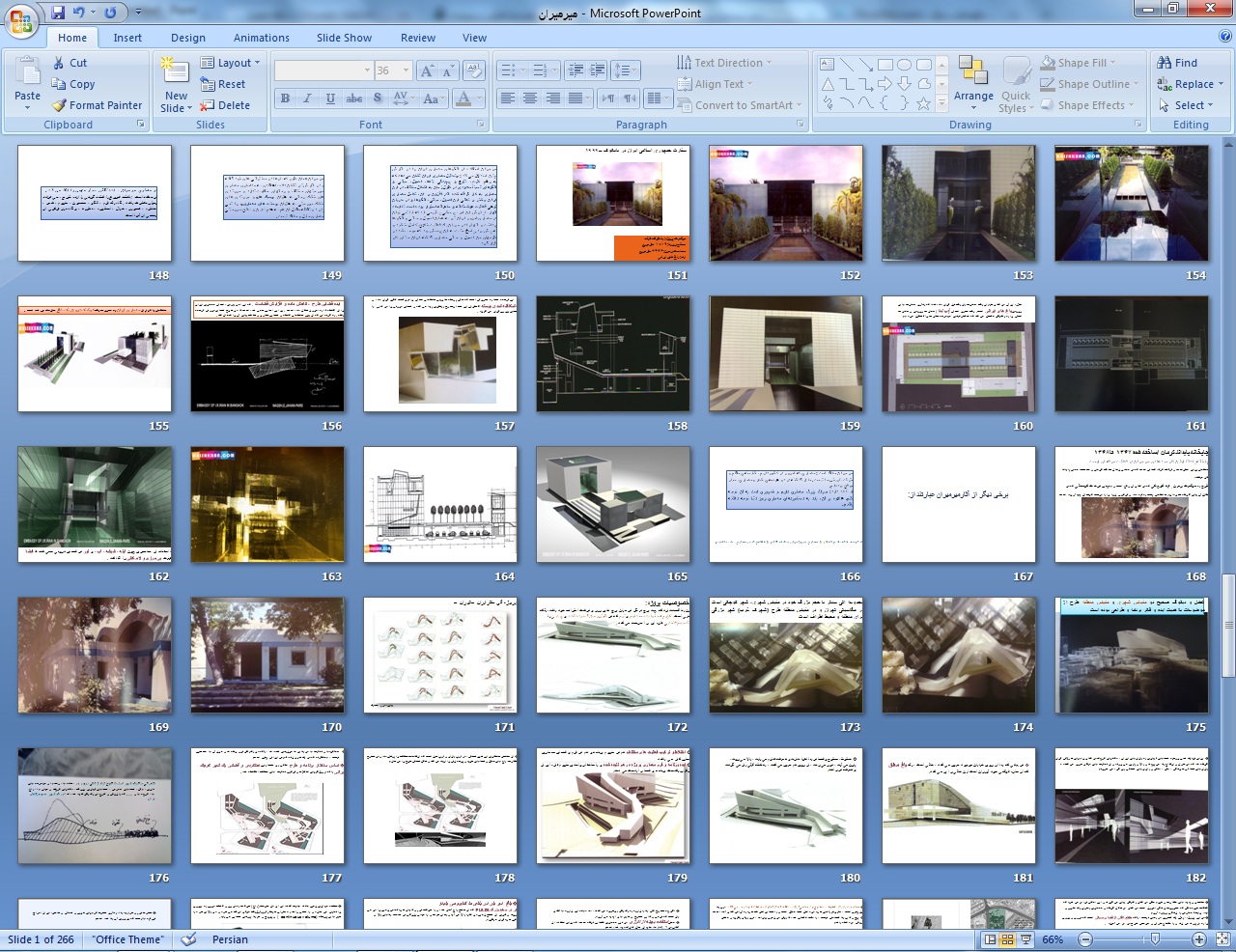Image resolution: width=1236 pixels, height=952 pixels.
Task: Click the Undo icon in Quick Access Toolbar
Action: [x=79, y=13]
